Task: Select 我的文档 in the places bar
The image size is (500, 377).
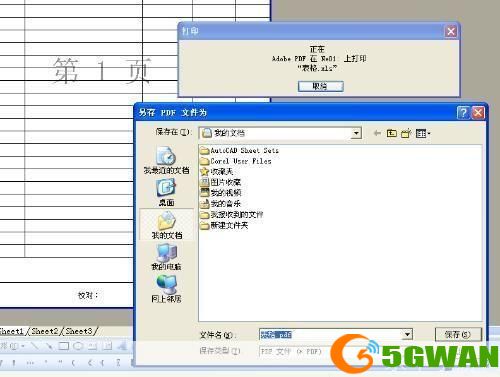Action: point(166,225)
